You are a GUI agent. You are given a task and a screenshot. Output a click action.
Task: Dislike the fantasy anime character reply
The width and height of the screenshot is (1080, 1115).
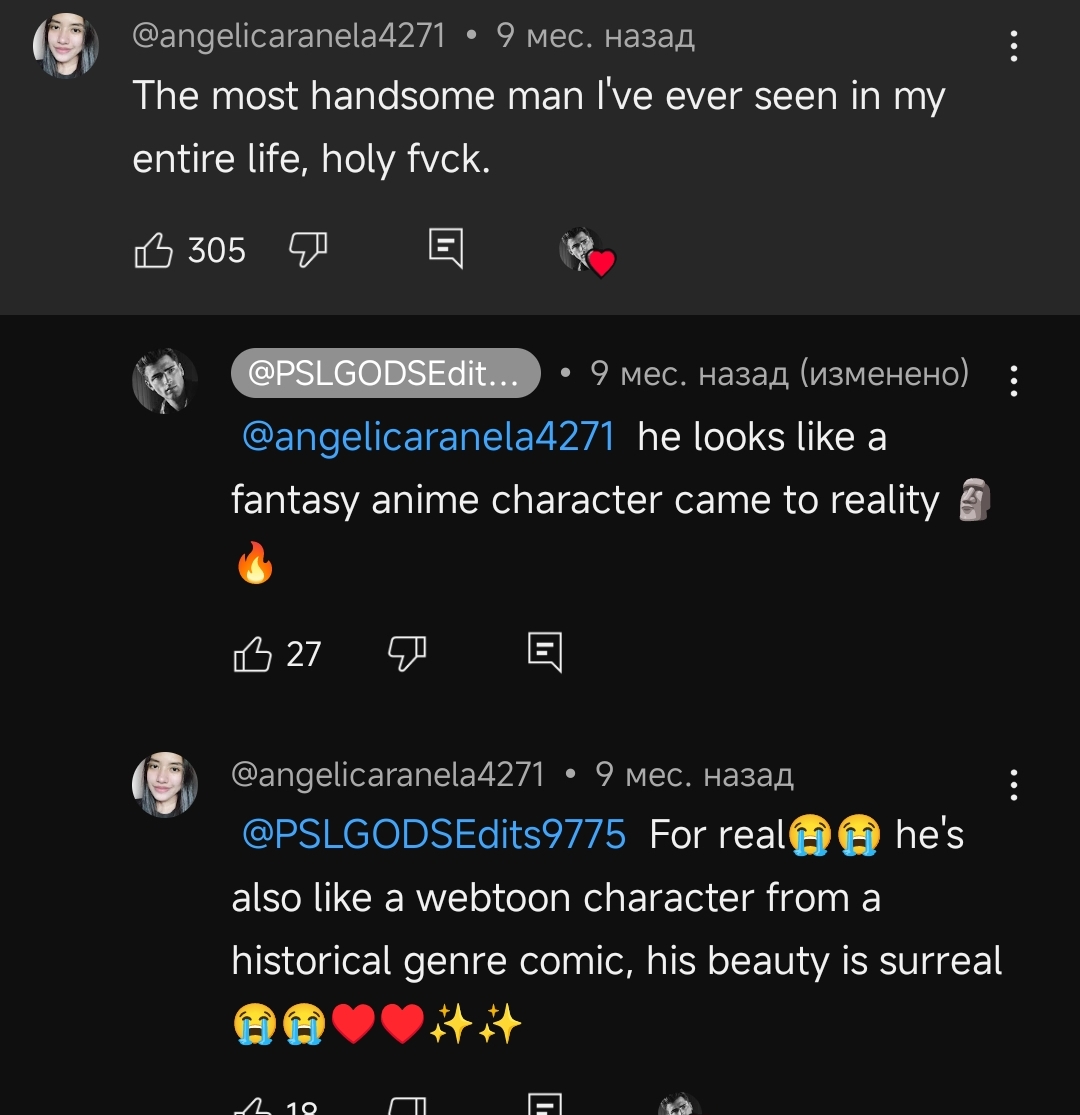406,654
